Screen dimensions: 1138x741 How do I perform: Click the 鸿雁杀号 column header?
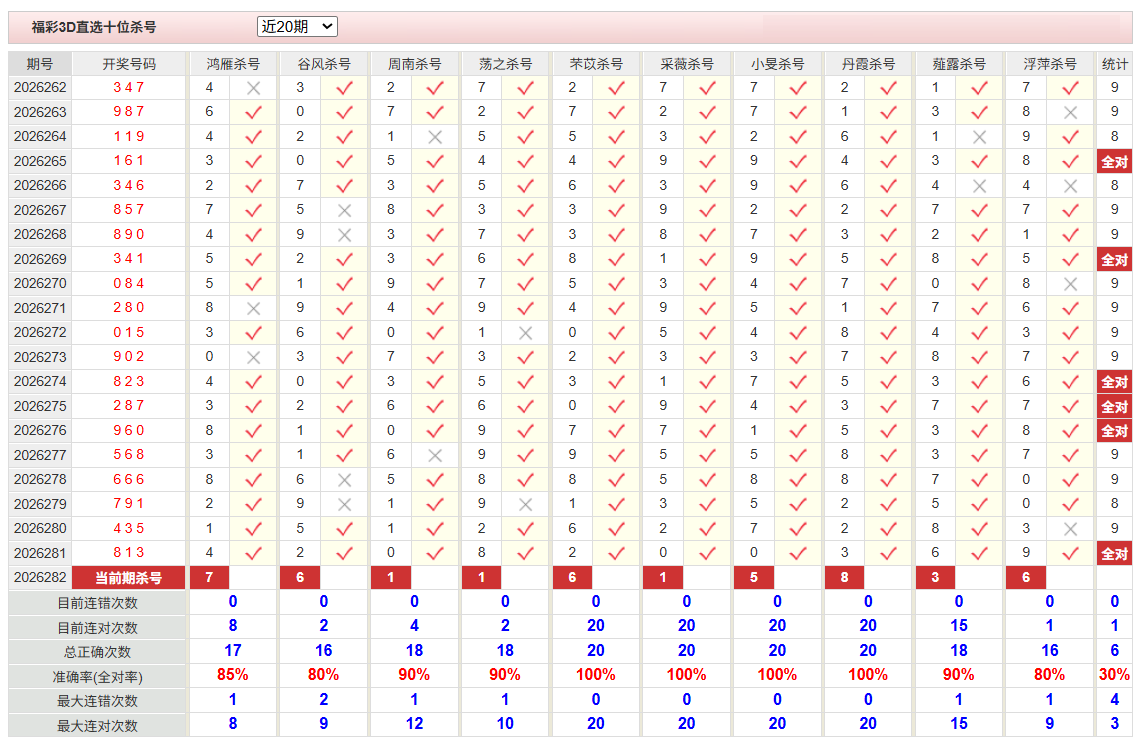tap(233, 64)
